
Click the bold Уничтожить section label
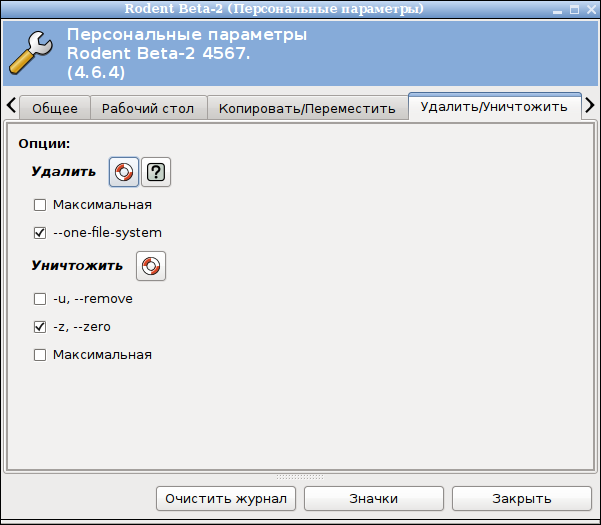(77, 265)
